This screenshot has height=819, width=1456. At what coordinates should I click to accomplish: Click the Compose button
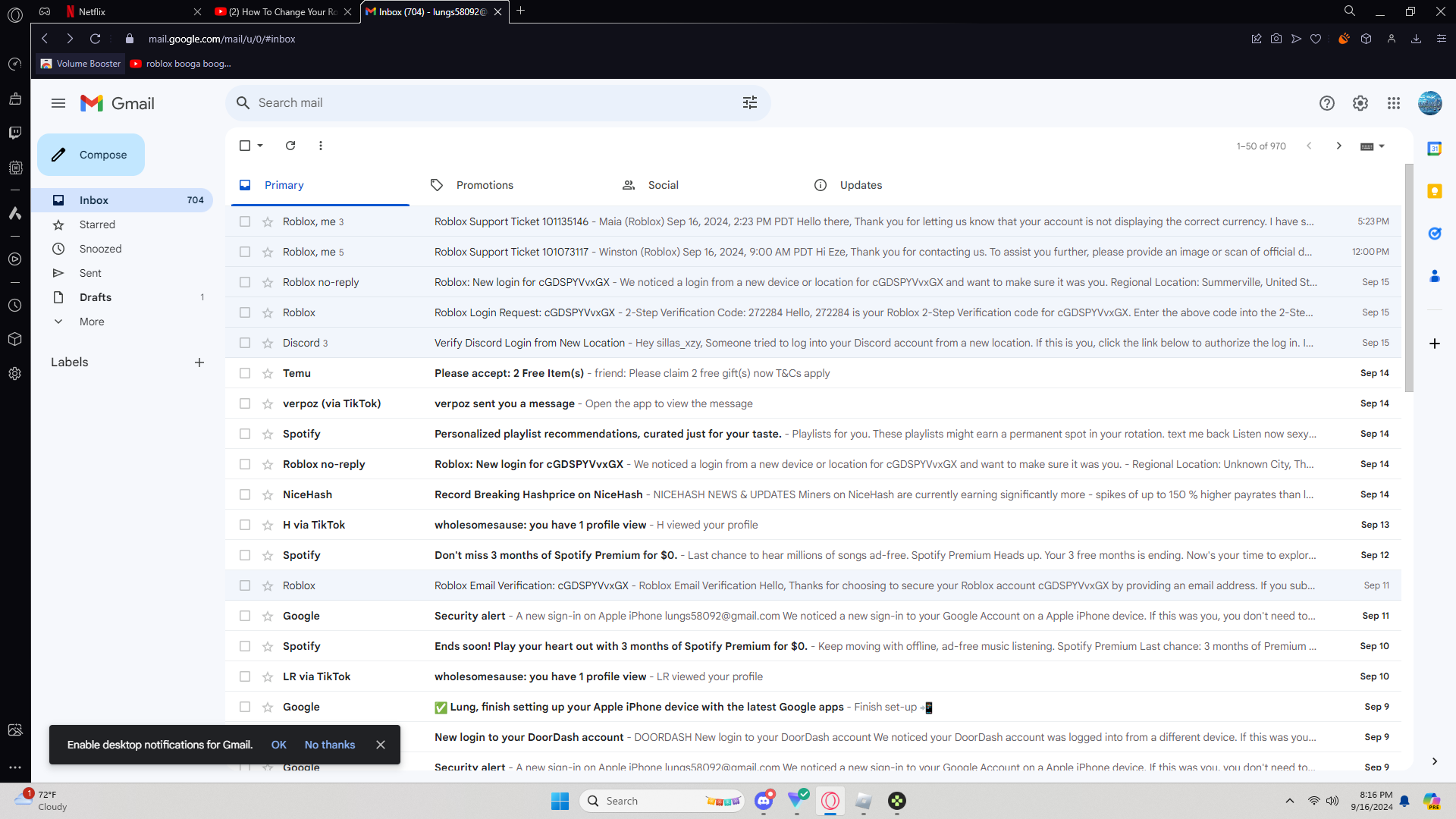pos(91,155)
